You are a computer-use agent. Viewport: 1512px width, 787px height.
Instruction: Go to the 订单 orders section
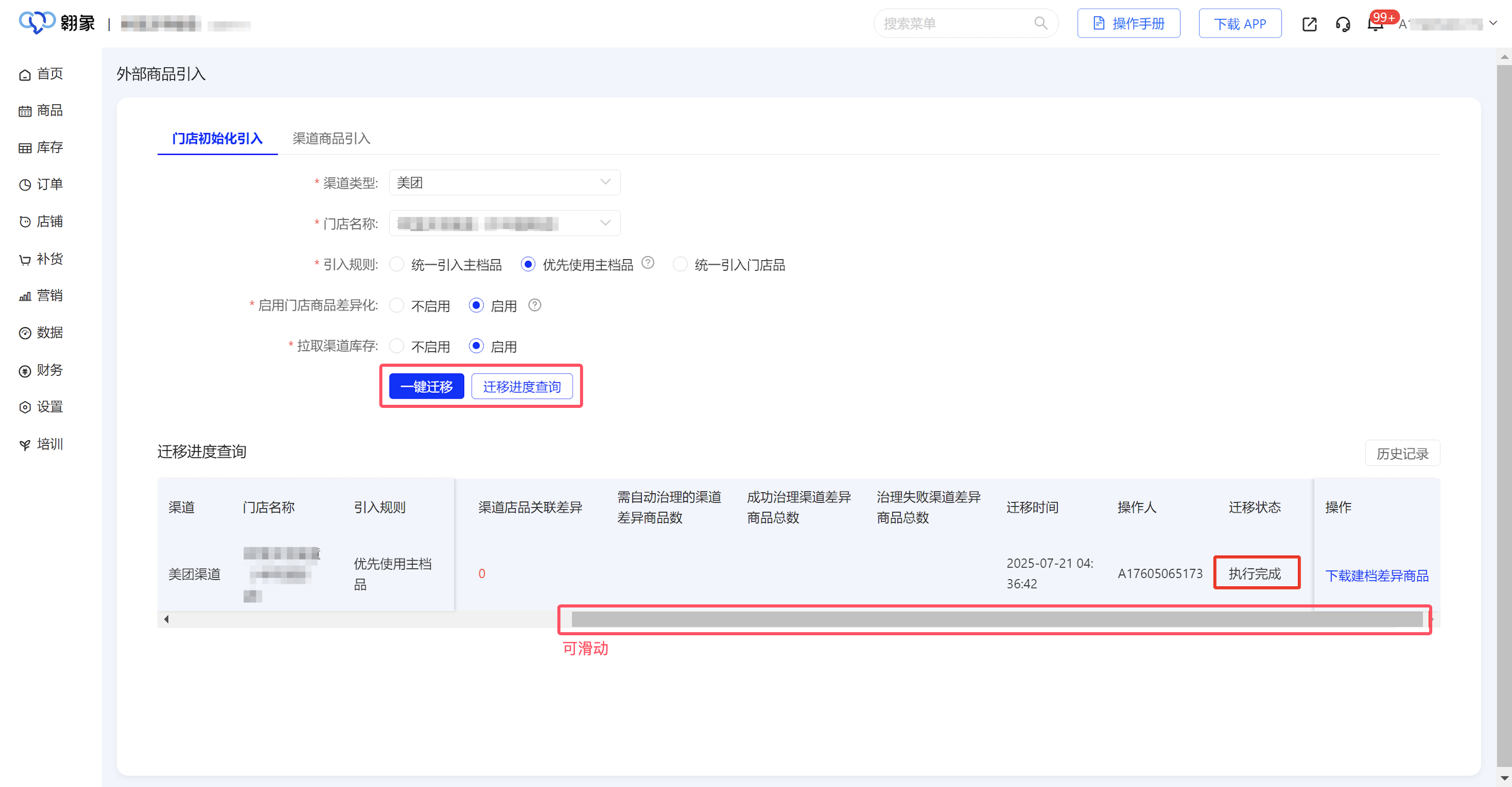pyautogui.click(x=49, y=184)
